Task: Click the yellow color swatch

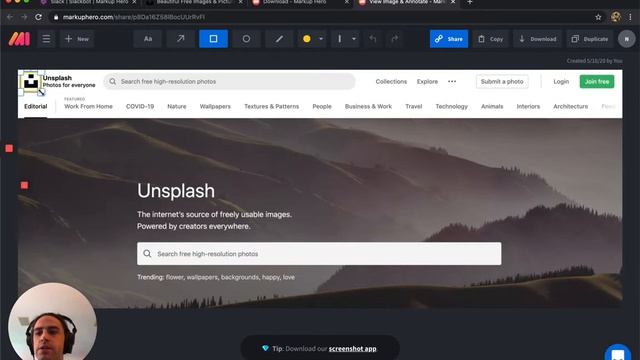Action: [307, 39]
